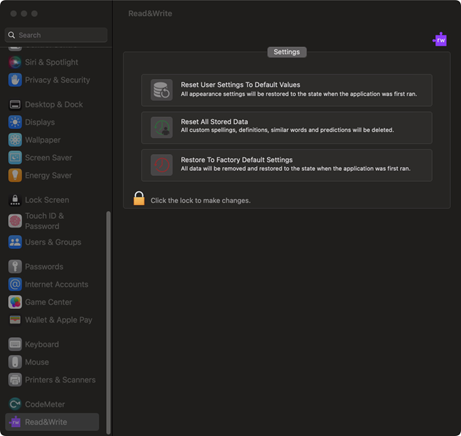Open the Displays sun icon
461x436 pixels.
point(15,122)
